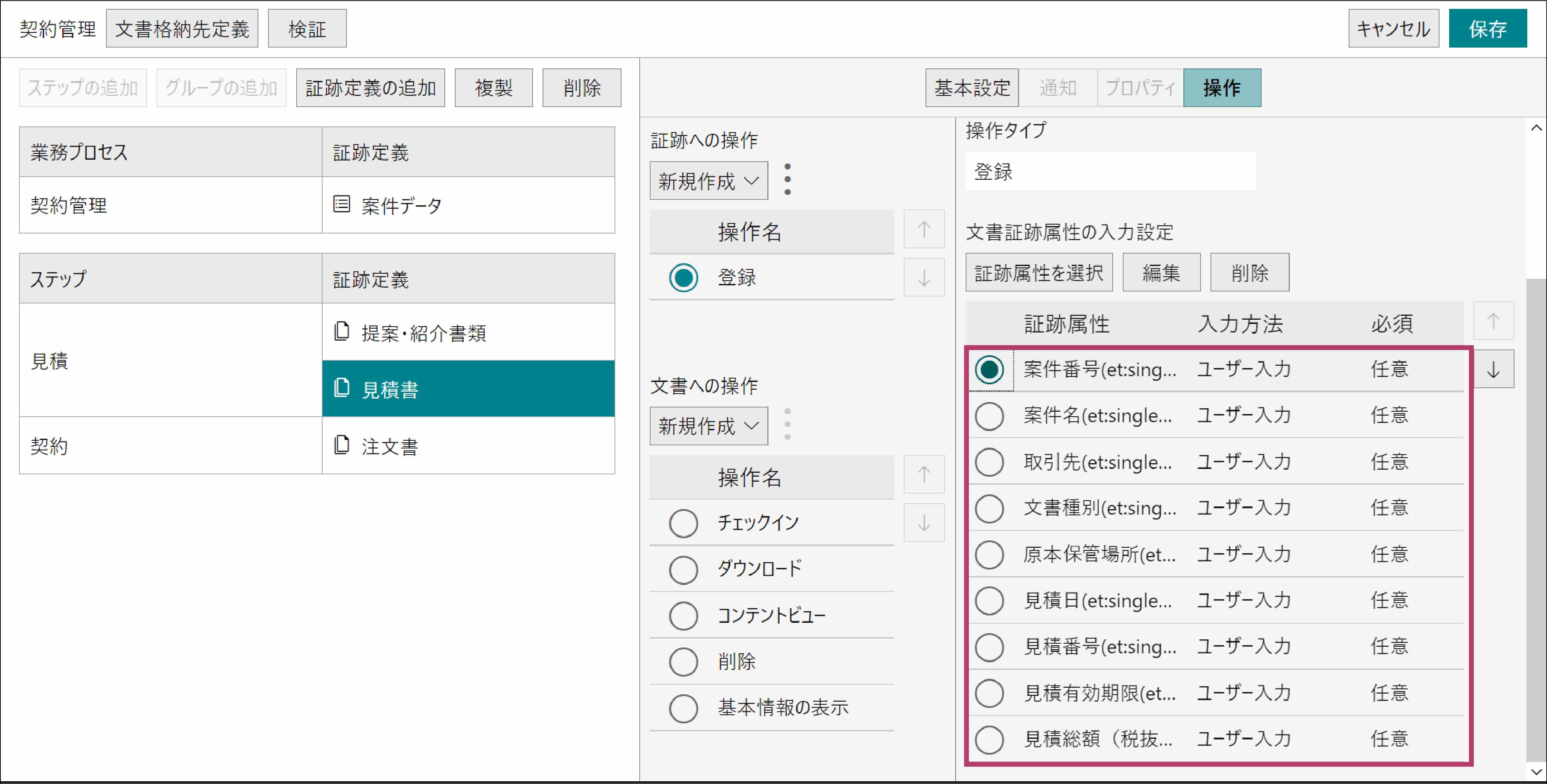Select the 案件番号 attribute radio button

click(x=989, y=369)
